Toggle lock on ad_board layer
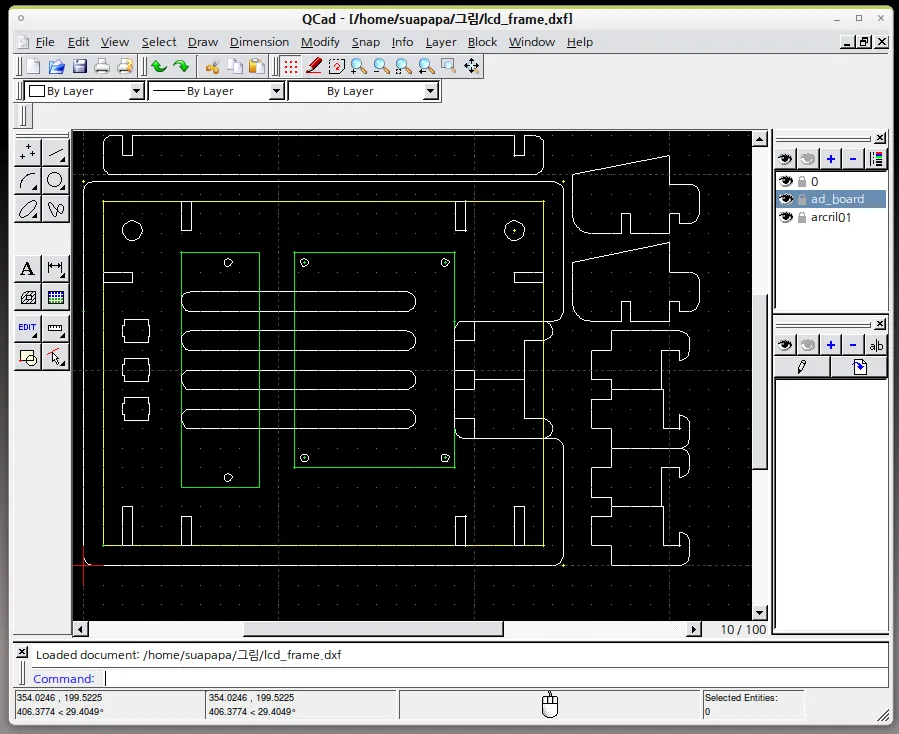The image size is (899, 734). tap(802, 199)
